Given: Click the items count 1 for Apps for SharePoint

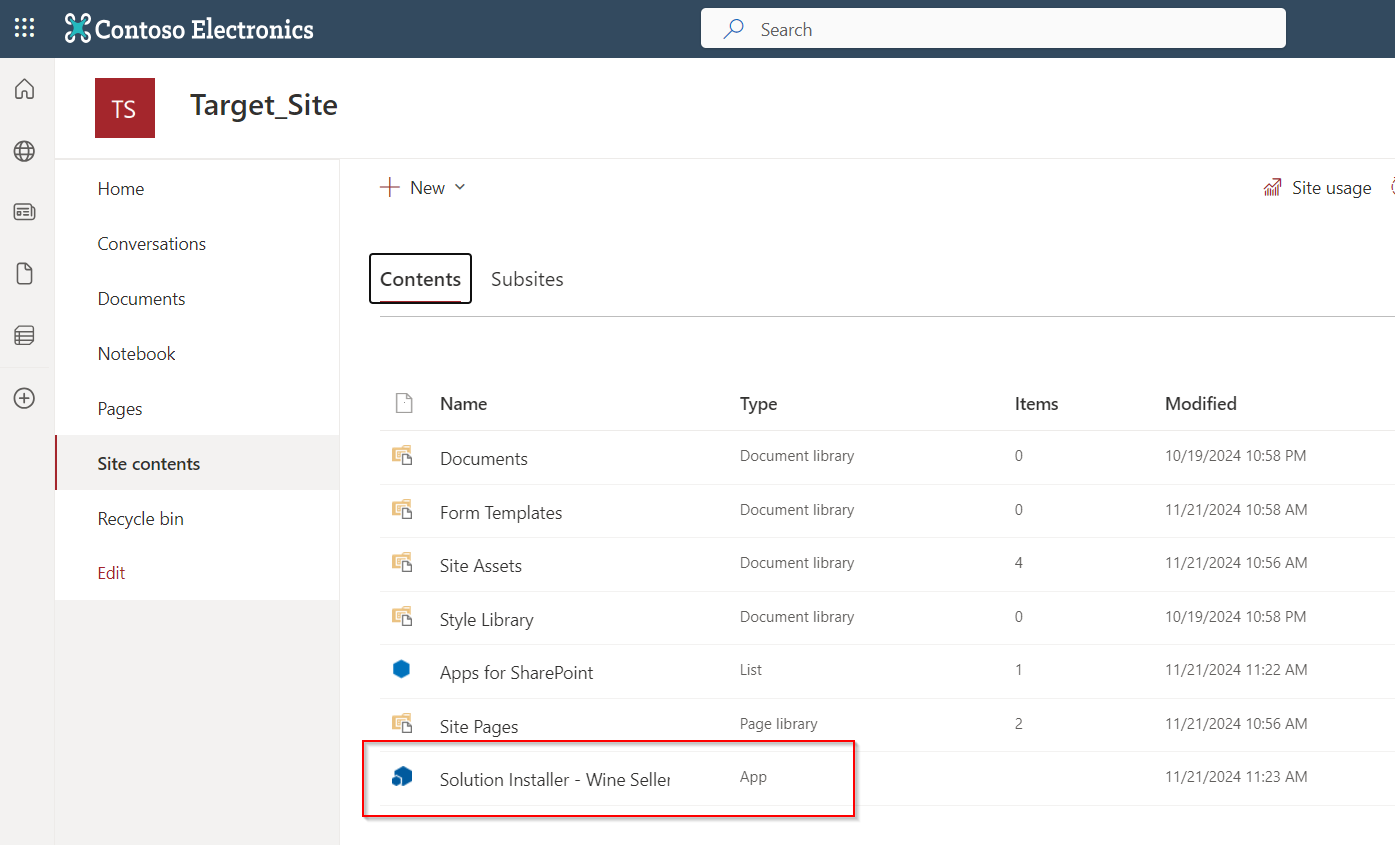Looking at the screenshot, I should [1019, 670].
